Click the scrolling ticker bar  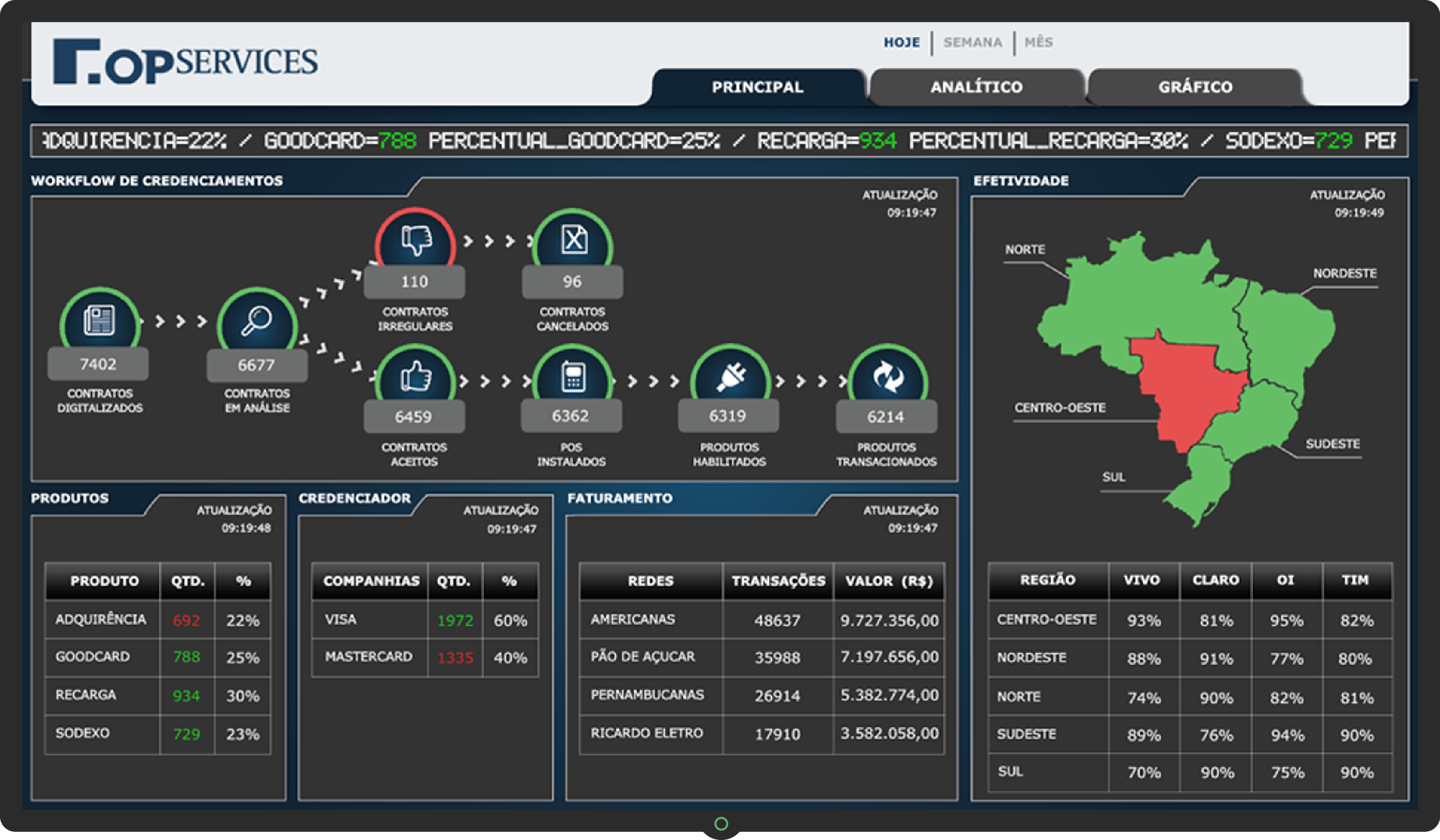(x=719, y=141)
